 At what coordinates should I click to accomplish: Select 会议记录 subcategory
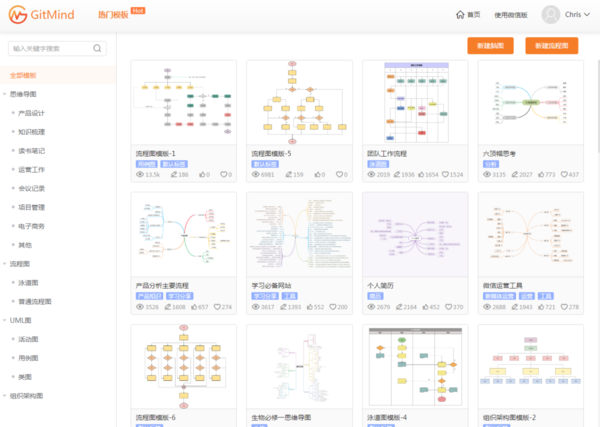coord(31,188)
